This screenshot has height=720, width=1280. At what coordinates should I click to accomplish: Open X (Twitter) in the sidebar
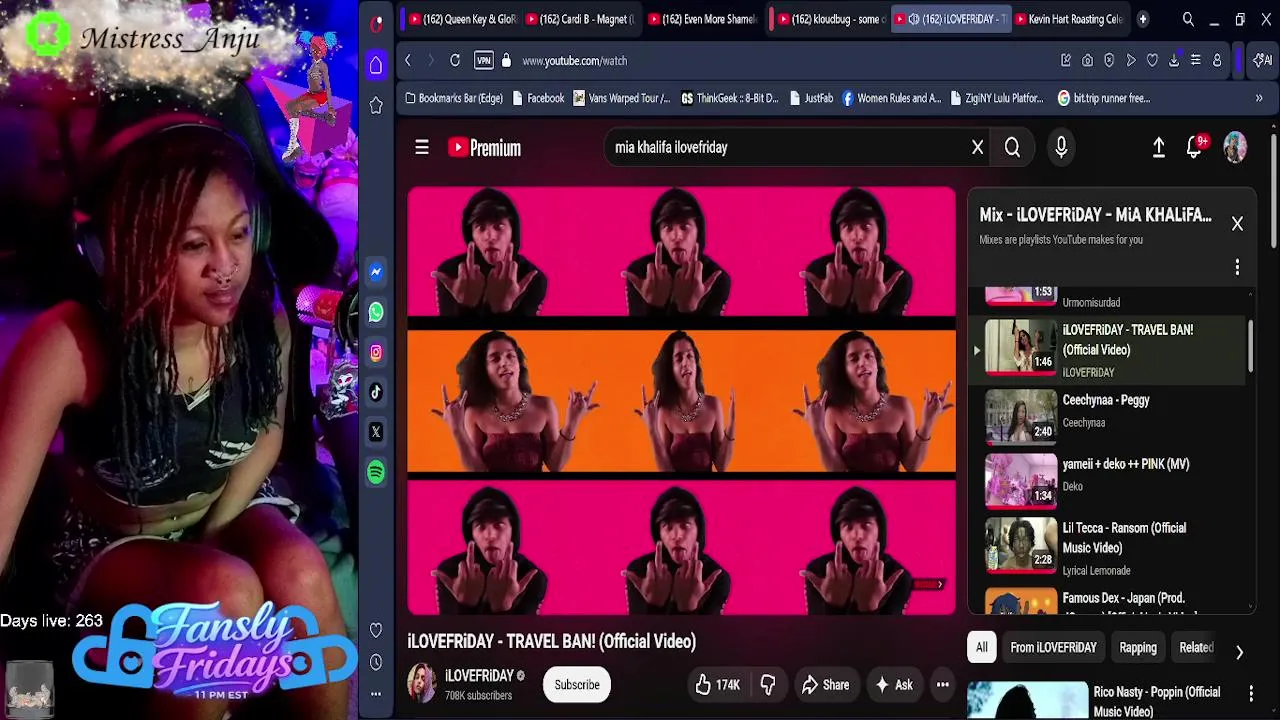376,432
